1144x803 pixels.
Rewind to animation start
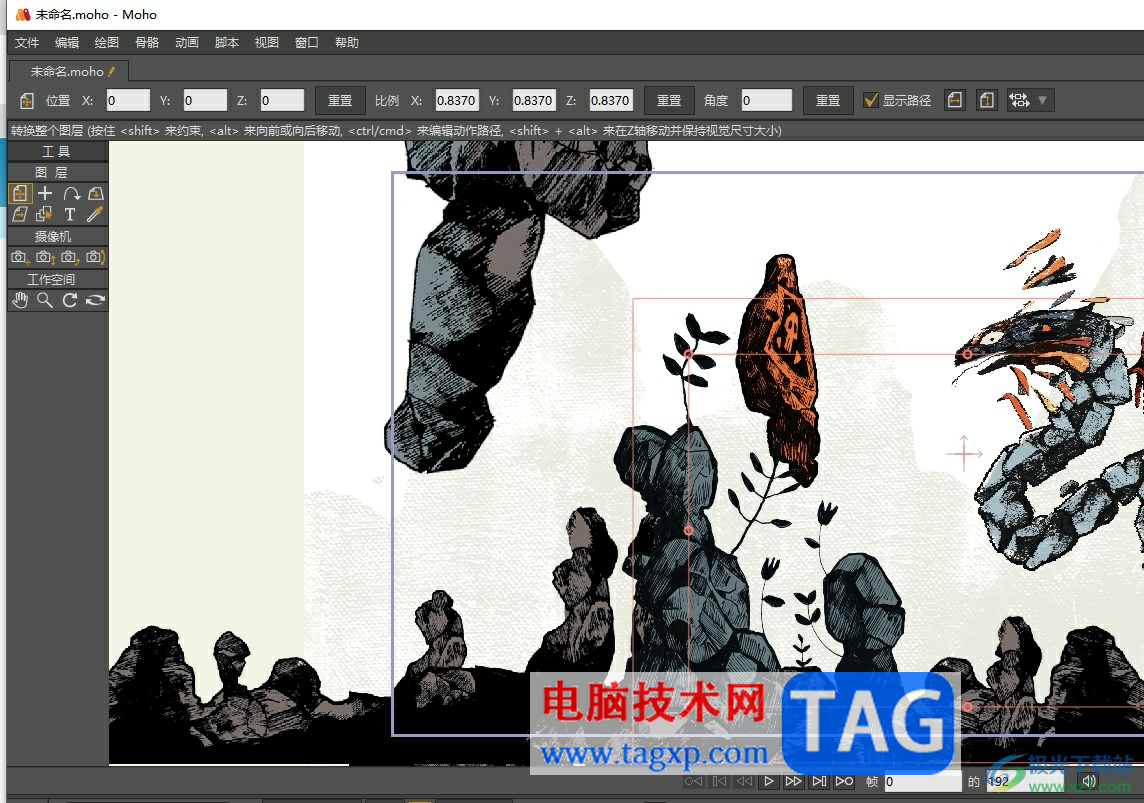pos(693,781)
